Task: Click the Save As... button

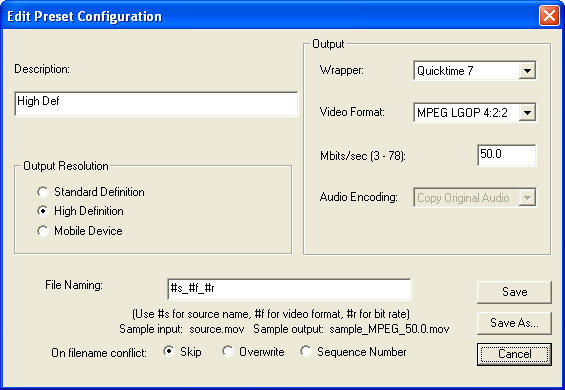Action: click(514, 323)
